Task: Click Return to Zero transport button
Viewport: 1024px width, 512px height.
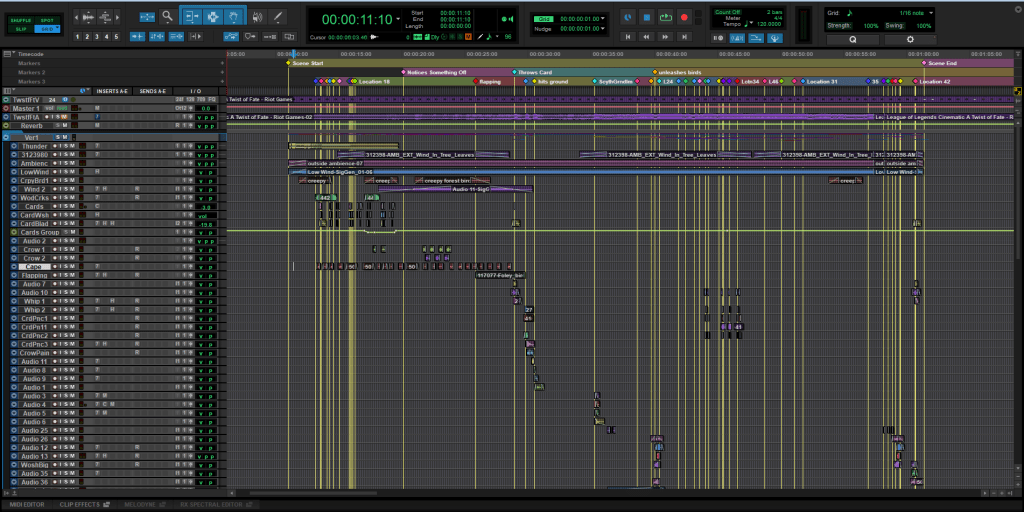Action: point(628,36)
